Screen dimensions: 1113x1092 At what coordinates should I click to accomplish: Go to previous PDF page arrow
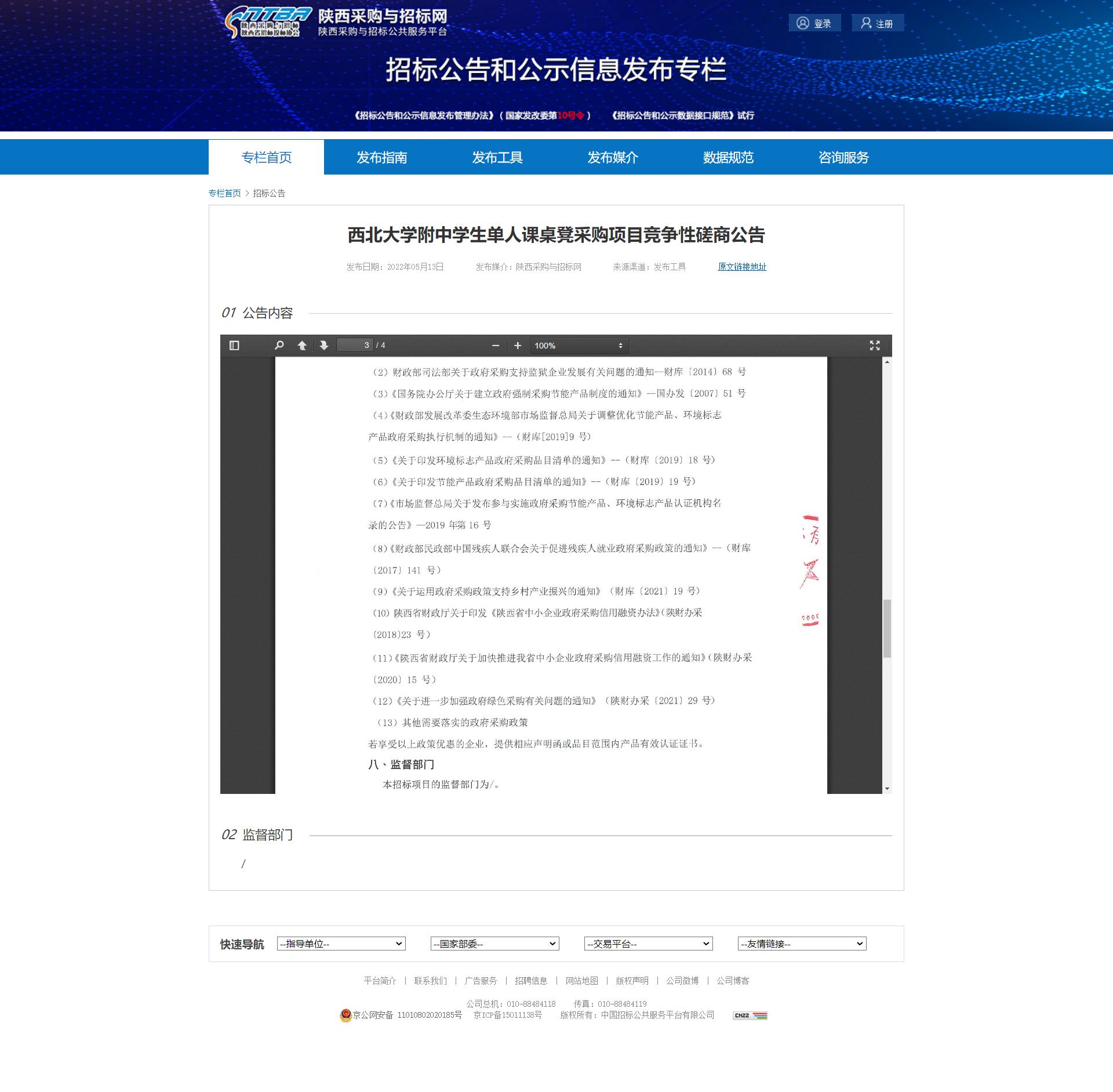[302, 346]
